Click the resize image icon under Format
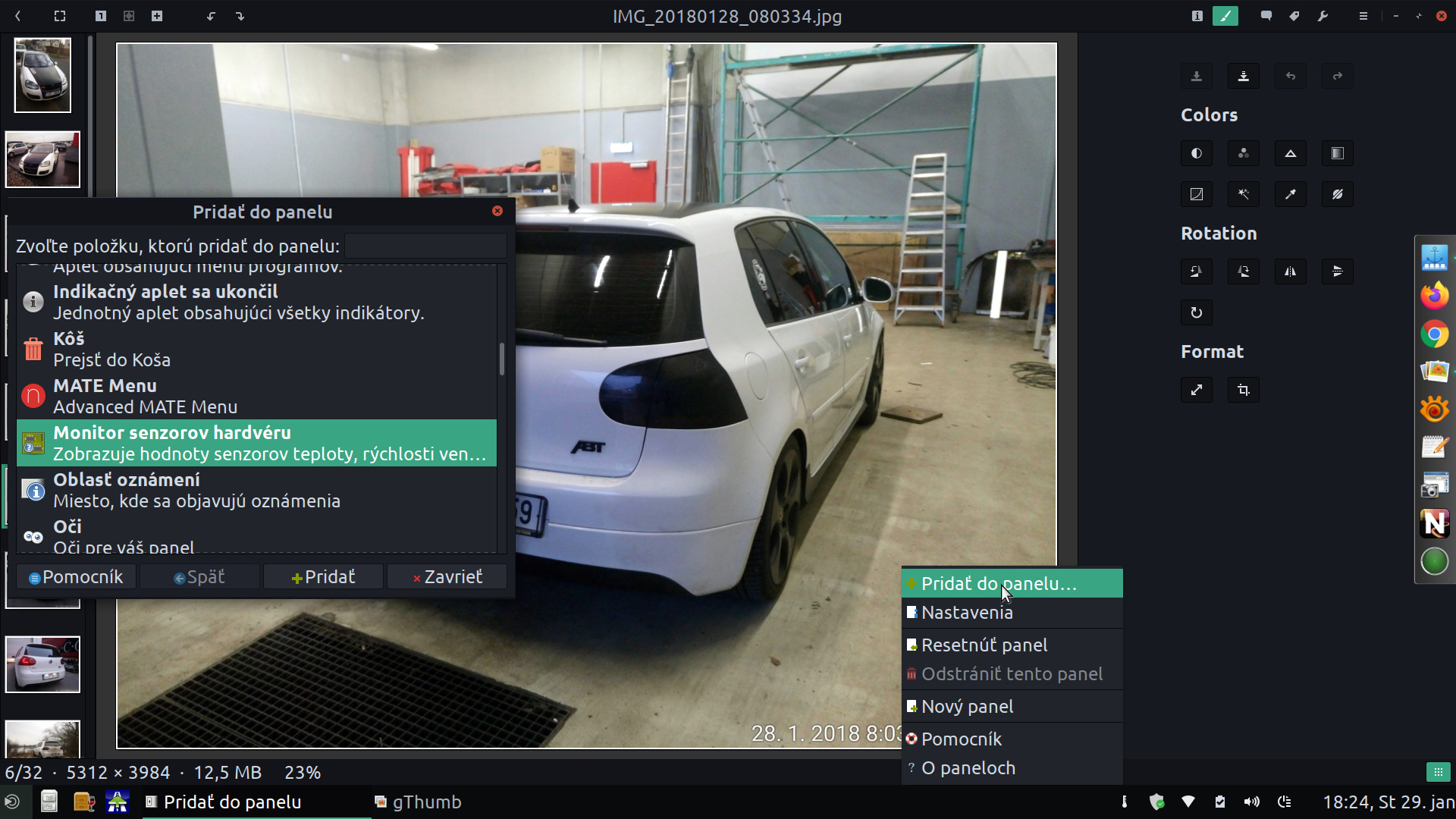This screenshot has width=1456, height=819. 1196,390
